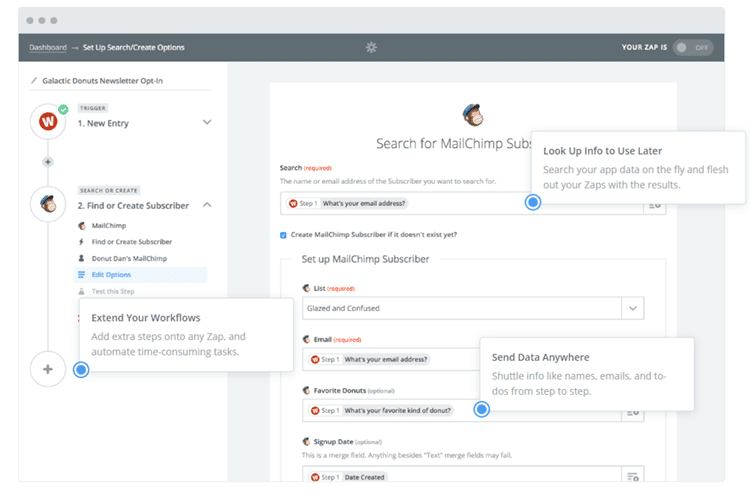Toggle Create MailChimp Subscriber if missing checkbox

pos(283,235)
